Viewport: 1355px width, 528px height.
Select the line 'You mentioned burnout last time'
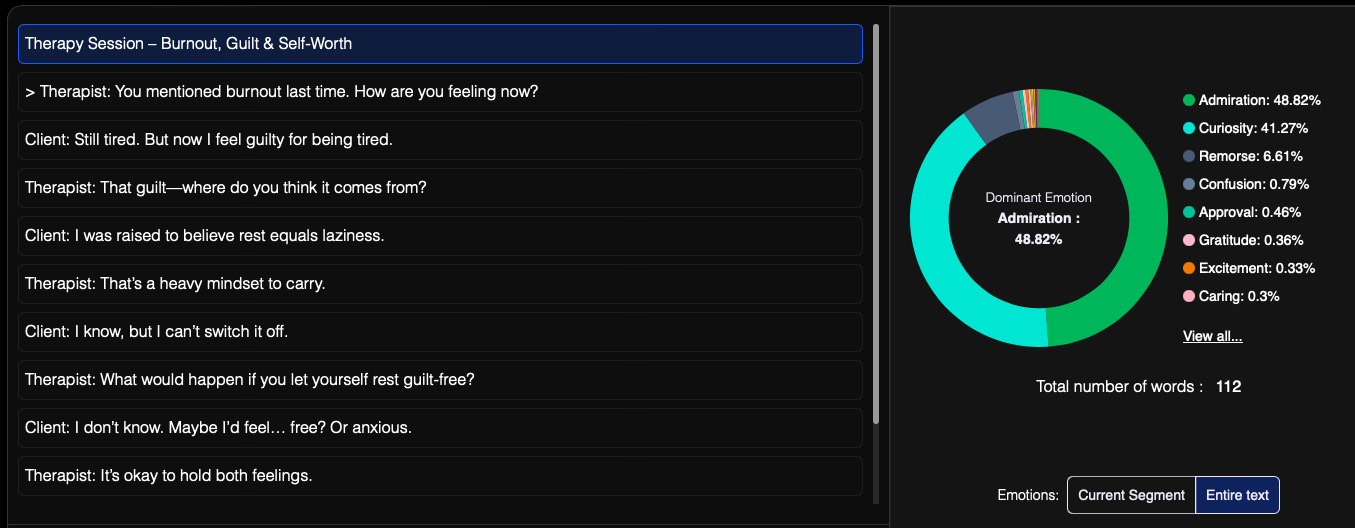(440, 92)
